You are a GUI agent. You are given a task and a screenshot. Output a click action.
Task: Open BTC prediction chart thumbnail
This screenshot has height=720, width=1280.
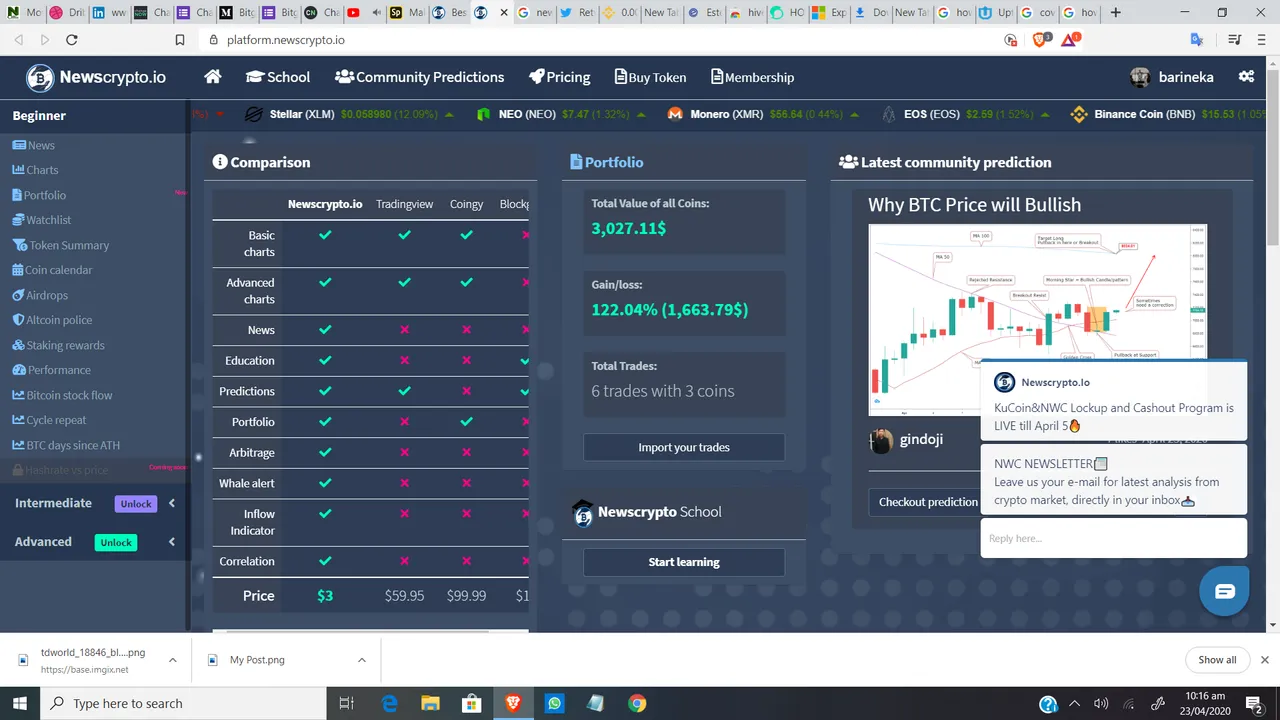(1037, 320)
